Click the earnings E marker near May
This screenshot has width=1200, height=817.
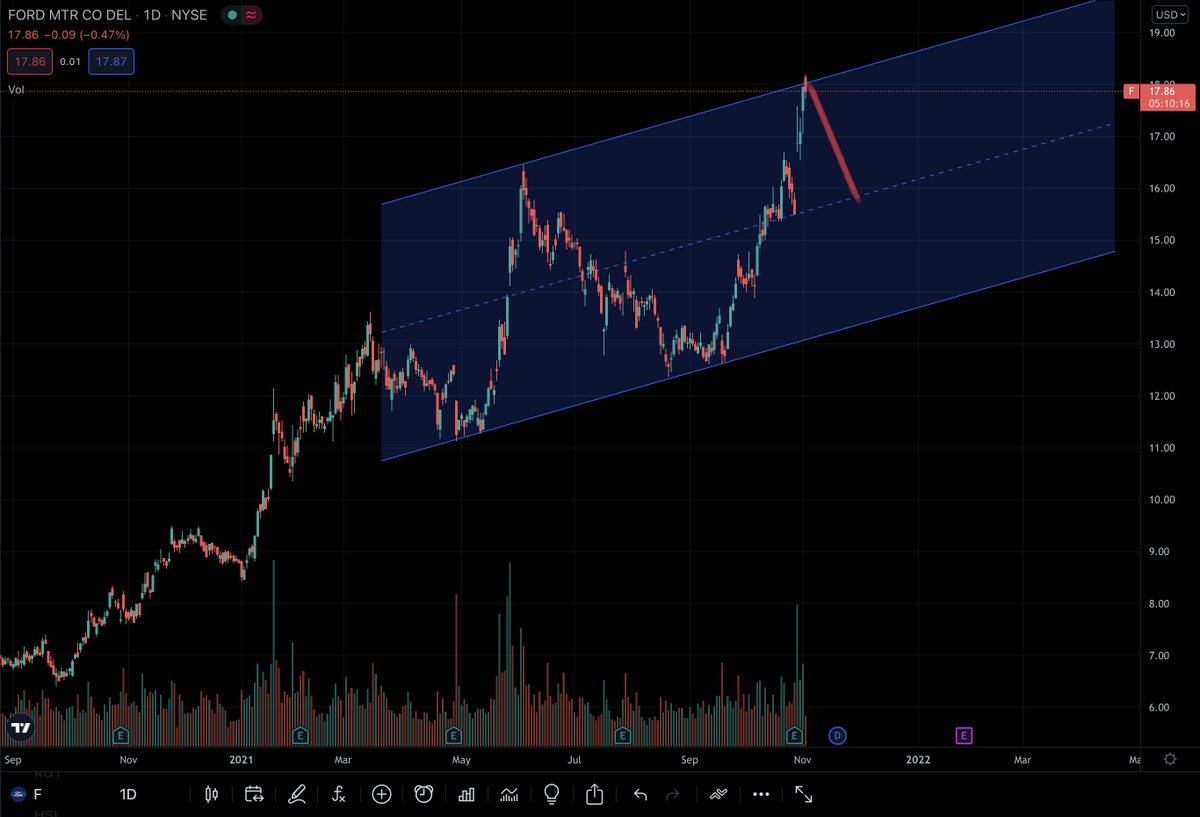[454, 736]
